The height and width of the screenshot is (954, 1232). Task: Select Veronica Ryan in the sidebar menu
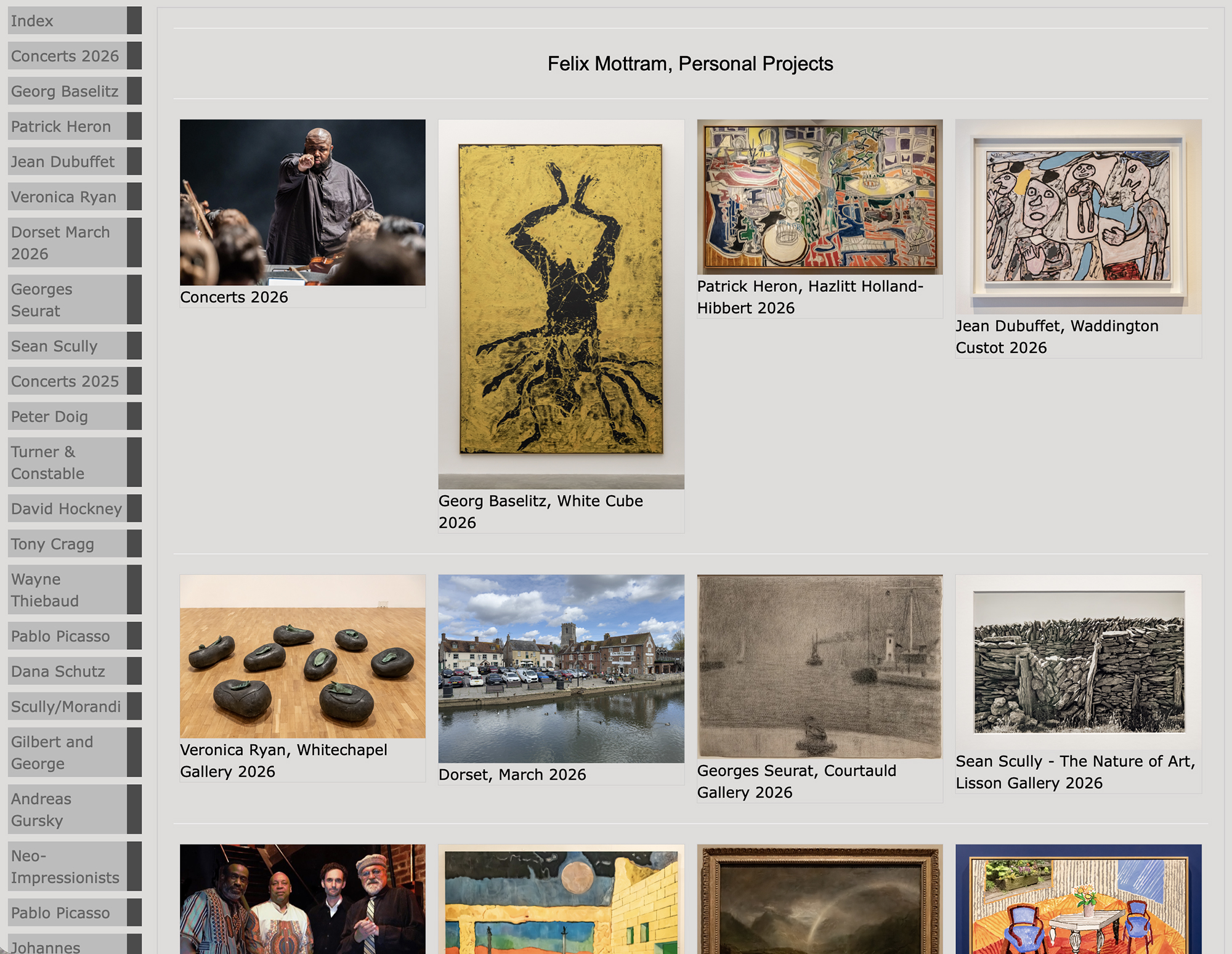tap(75, 196)
